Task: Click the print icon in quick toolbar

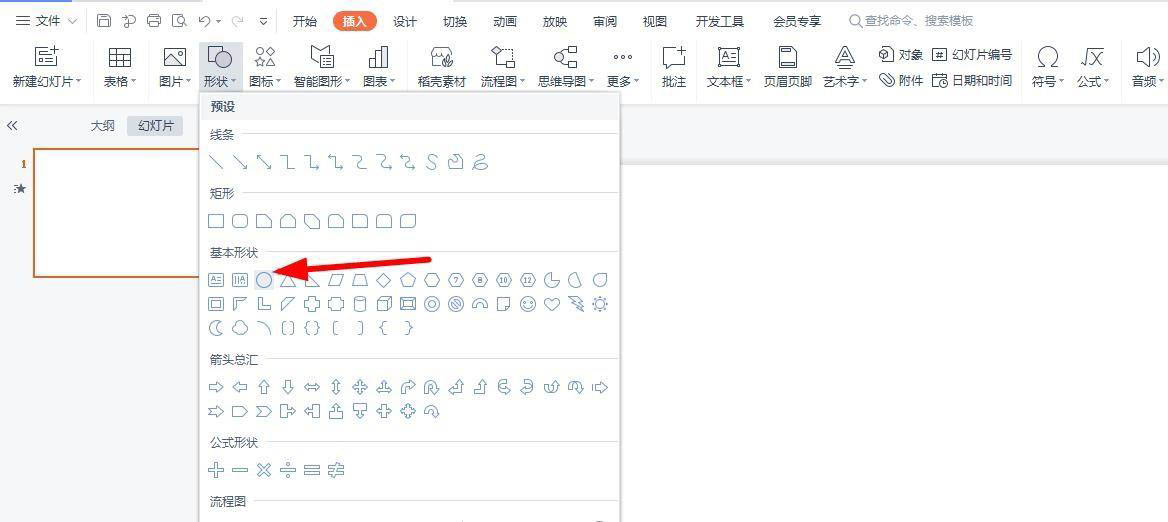Action: tap(153, 21)
